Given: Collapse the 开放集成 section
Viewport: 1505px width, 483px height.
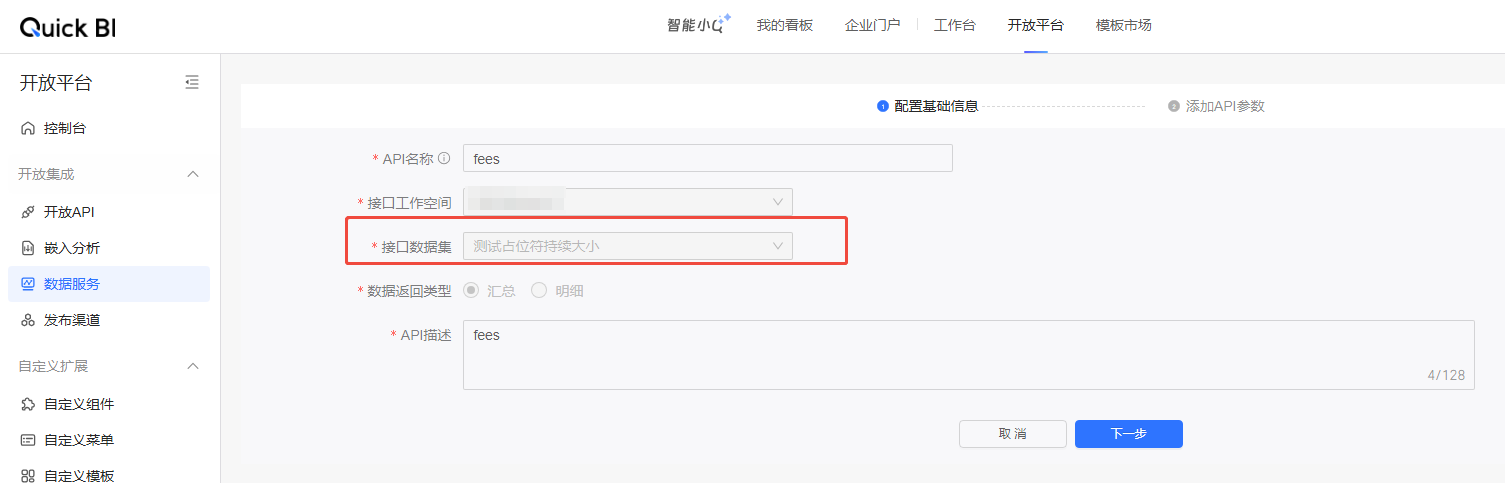Looking at the screenshot, I should pos(193,174).
